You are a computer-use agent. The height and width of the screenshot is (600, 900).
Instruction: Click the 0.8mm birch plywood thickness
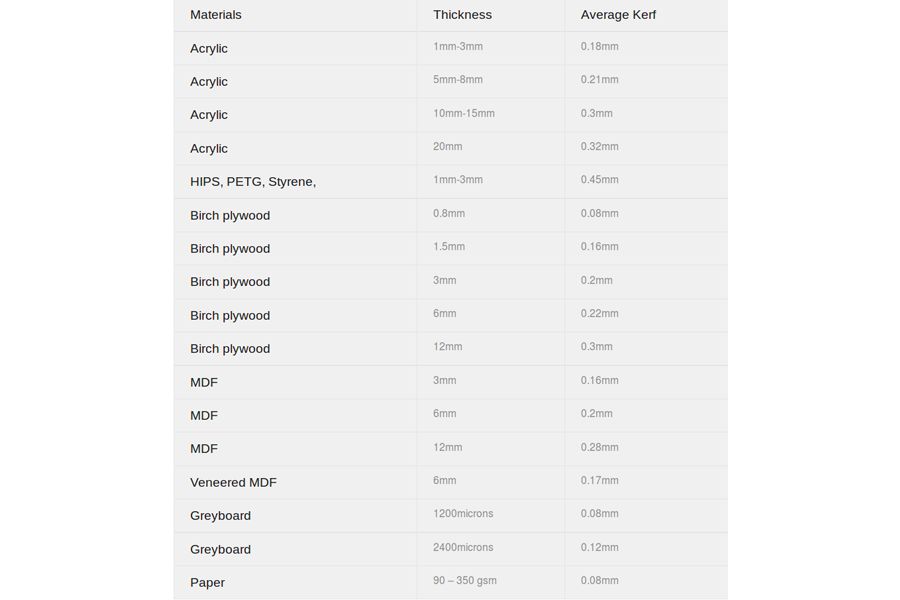449,214
